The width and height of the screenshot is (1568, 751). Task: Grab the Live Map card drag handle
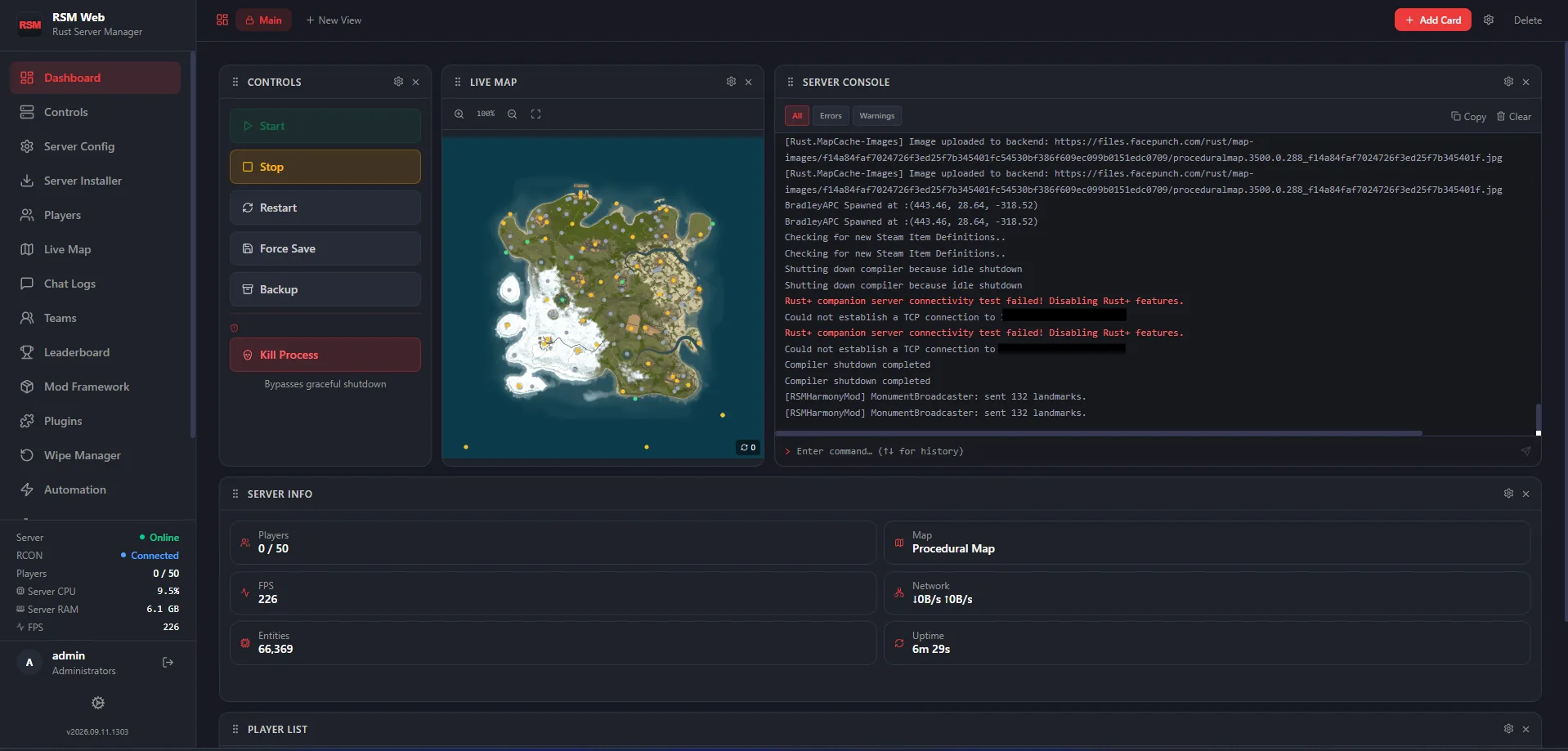coord(458,82)
